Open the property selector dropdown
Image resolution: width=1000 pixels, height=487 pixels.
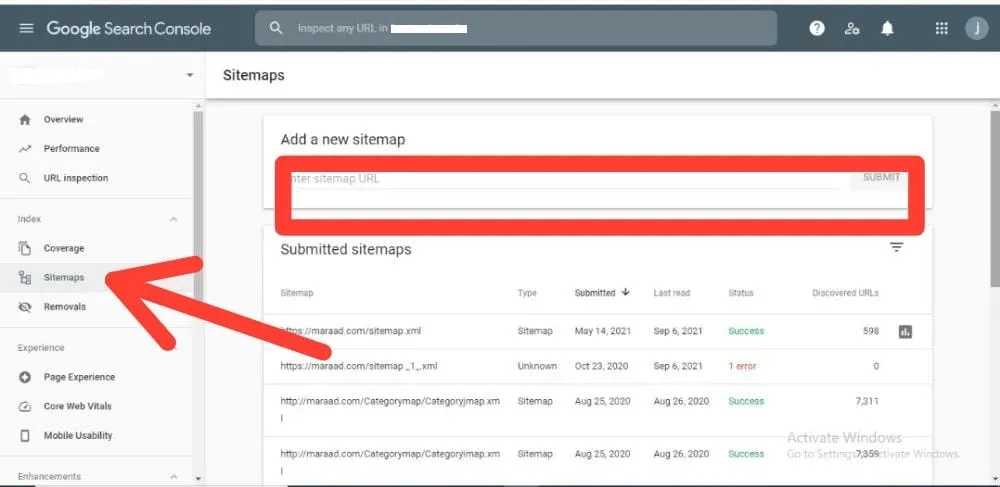coord(189,75)
